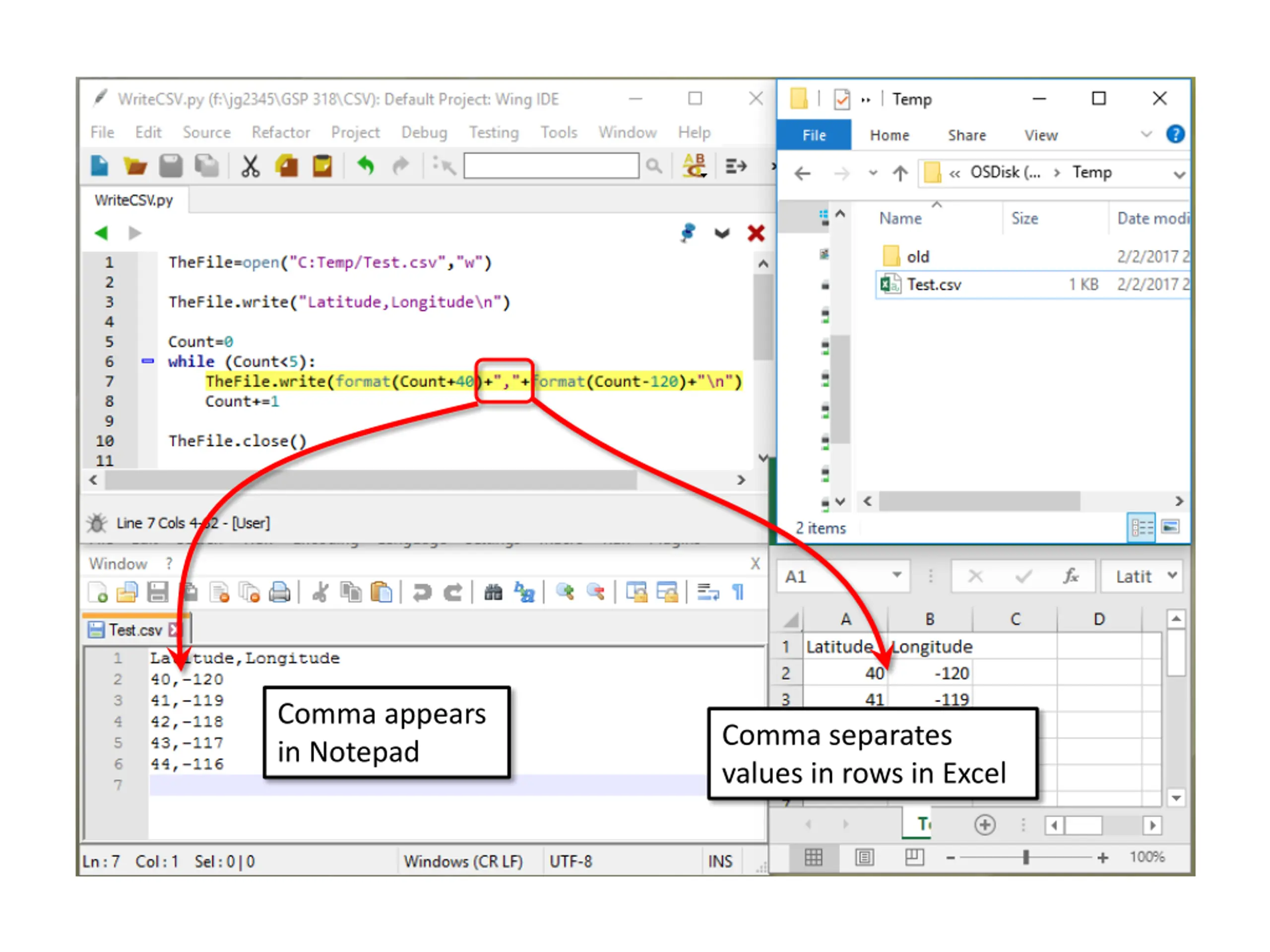Save file using Wing IDE disk icon

pyautogui.click(x=171, y=166)
